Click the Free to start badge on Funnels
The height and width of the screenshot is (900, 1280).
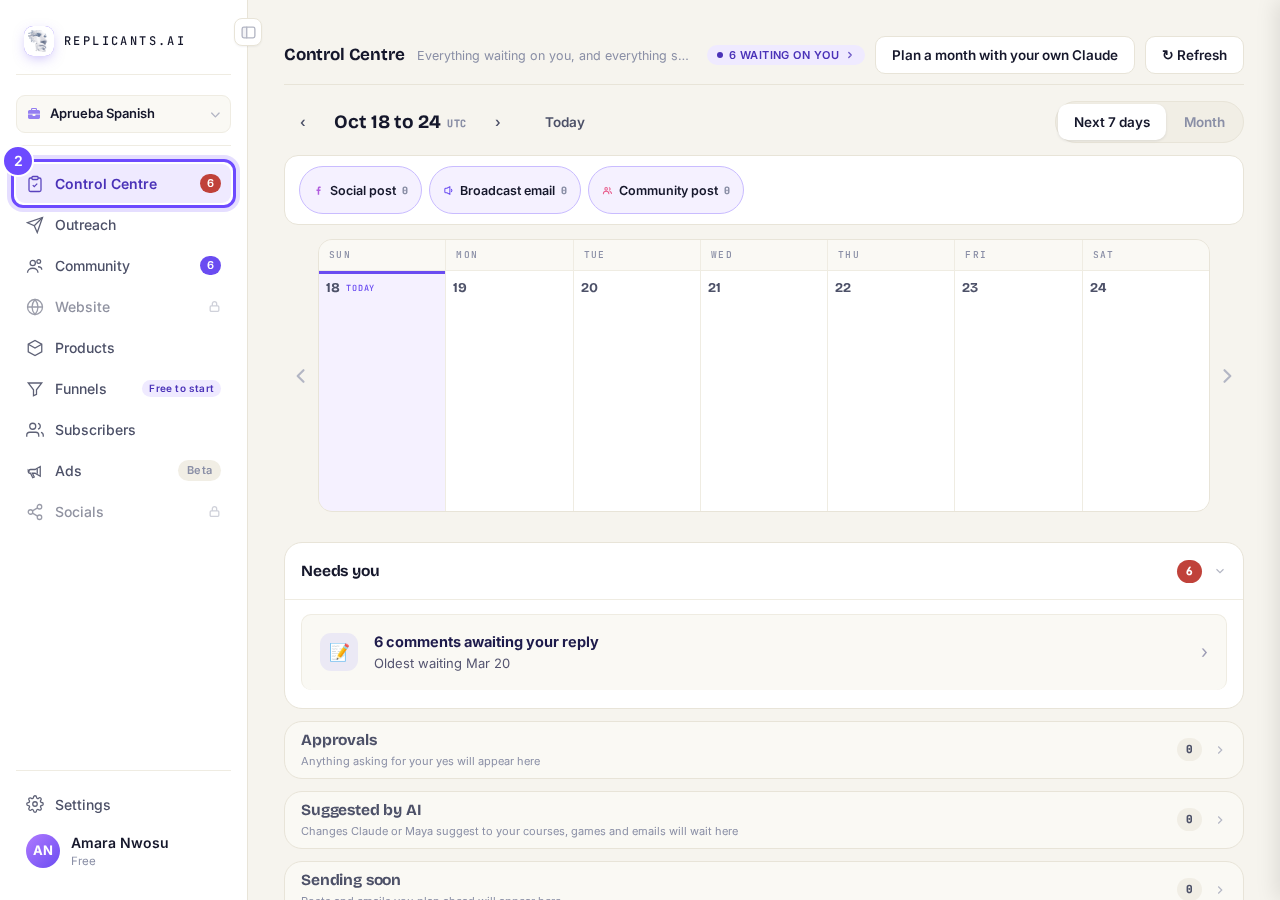click(181, 389)
